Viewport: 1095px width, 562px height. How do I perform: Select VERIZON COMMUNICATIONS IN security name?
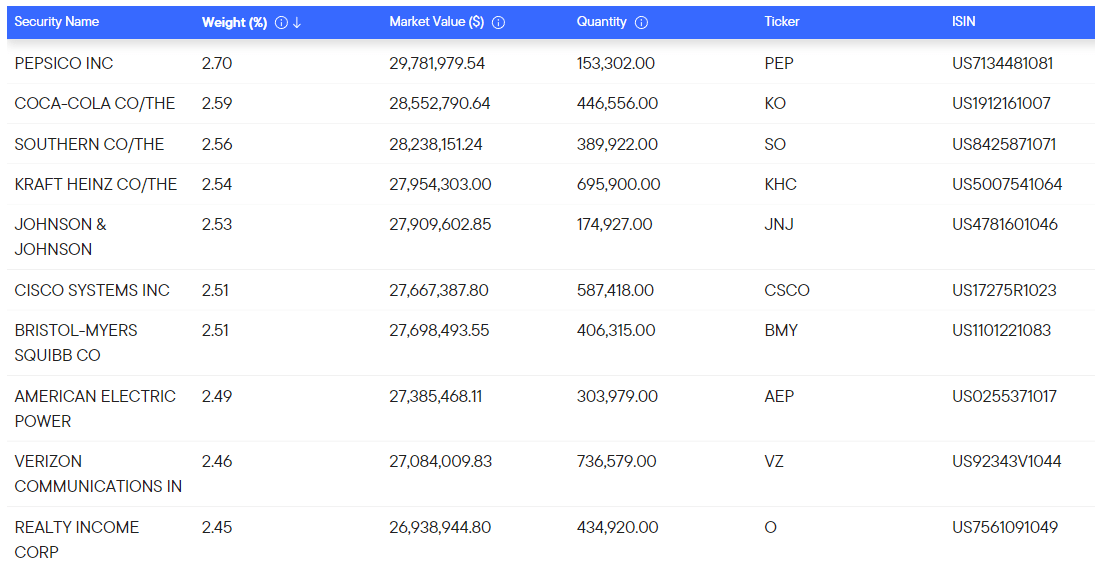click(x=98, y=473)
